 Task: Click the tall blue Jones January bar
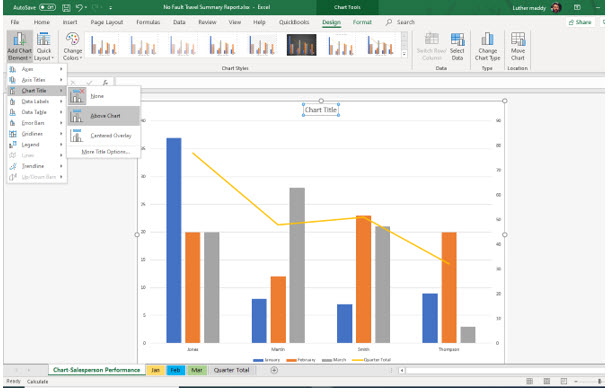[x=174, y=240]
